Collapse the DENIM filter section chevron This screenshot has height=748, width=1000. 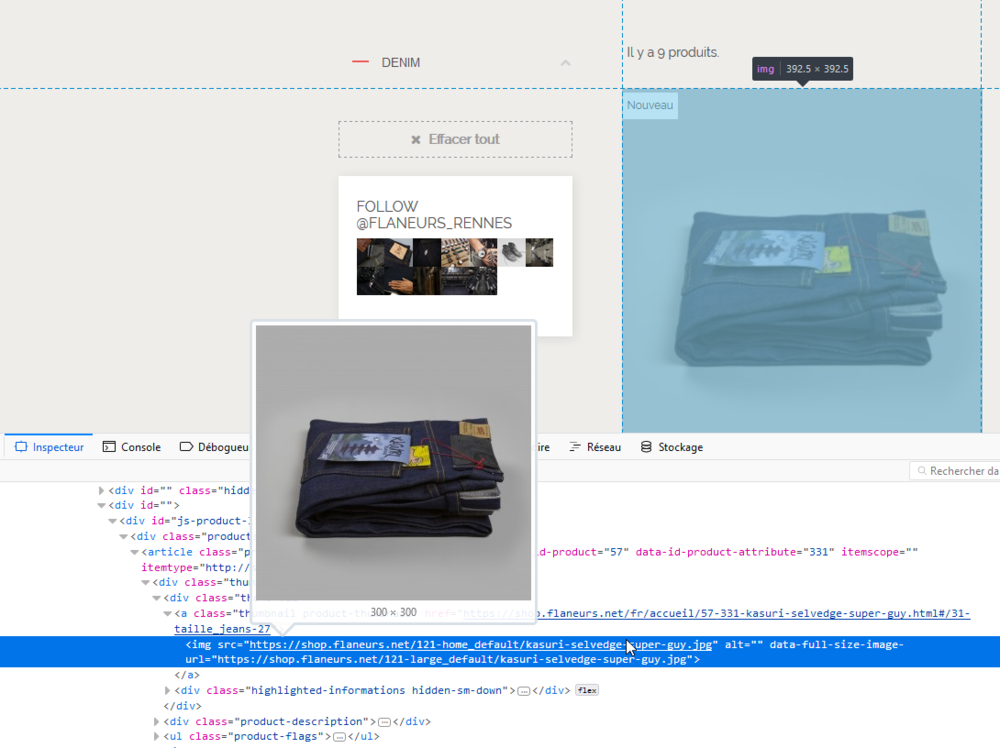tap(565, 62)
